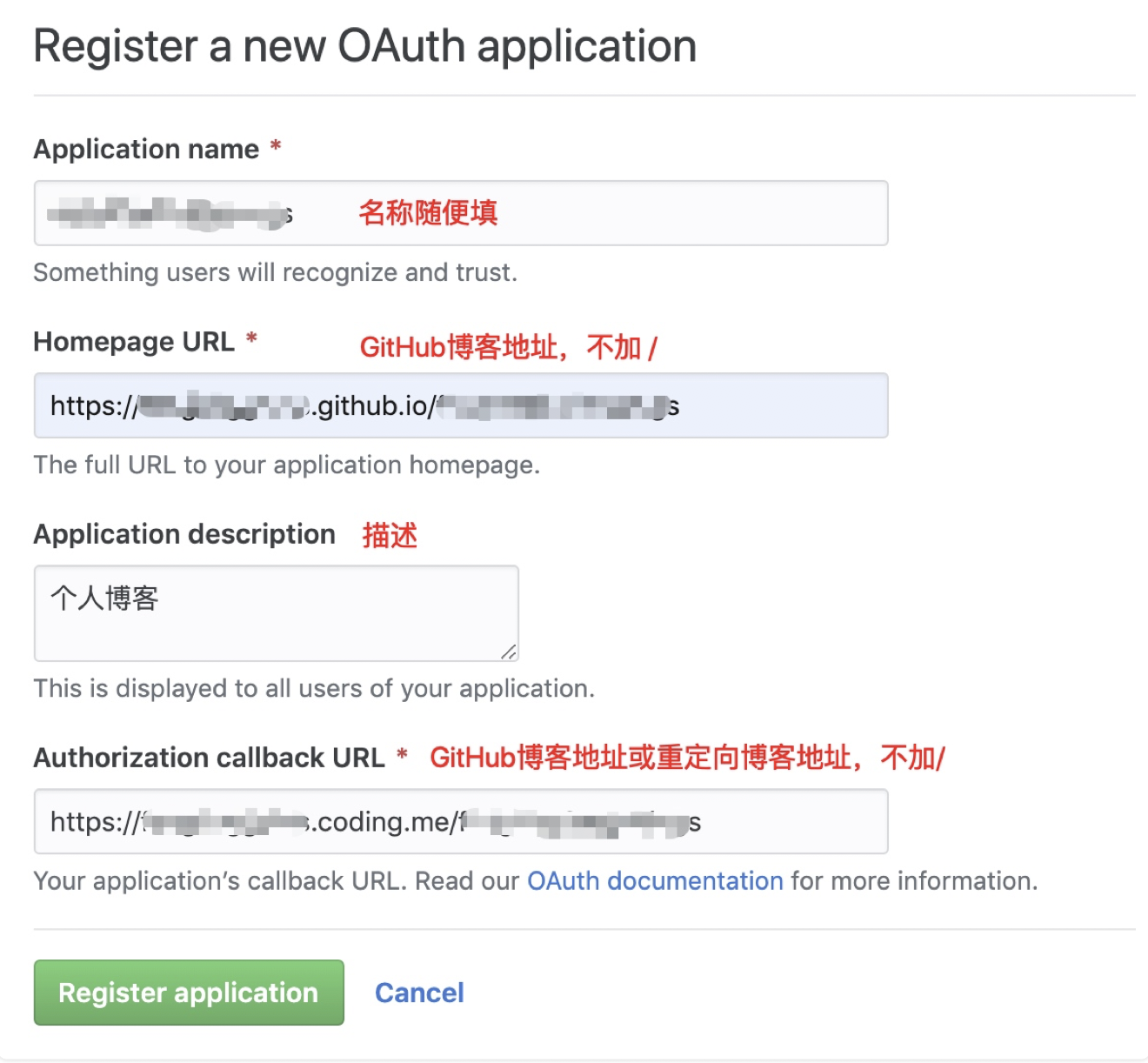
Task: Click the blurred homepage URL text
Action: tap(365, 405)
